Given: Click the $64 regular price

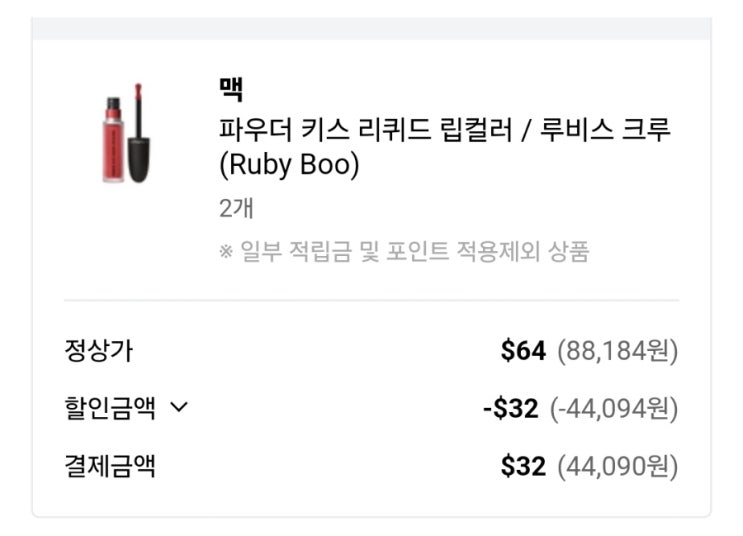Looking at the screenshot, I should [523, 351].
